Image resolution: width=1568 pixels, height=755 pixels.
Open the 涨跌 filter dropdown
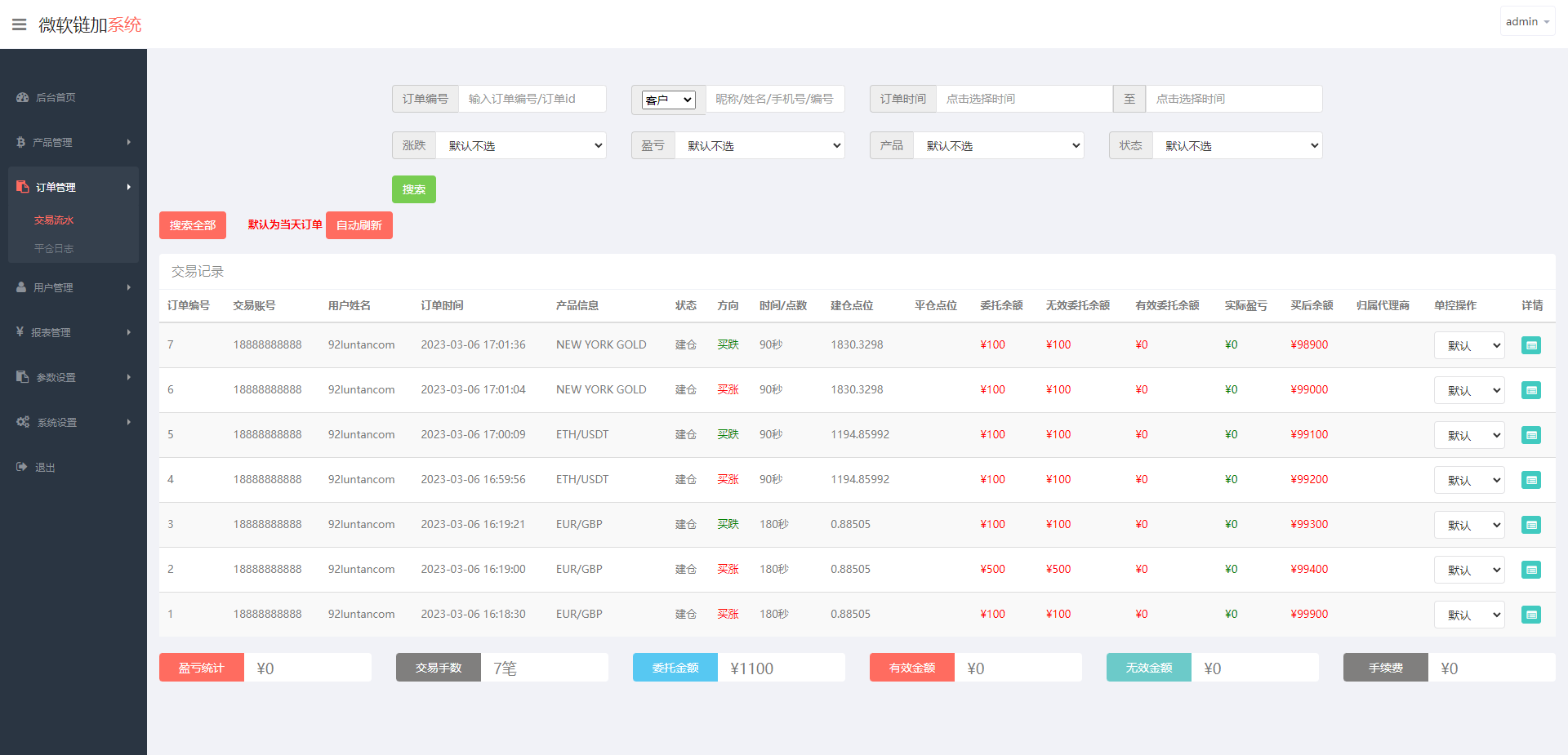point(521,145)
